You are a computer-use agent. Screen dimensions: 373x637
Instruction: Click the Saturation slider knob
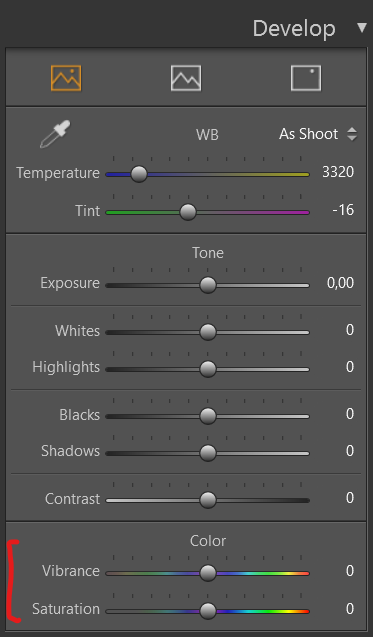click(208, 611)
